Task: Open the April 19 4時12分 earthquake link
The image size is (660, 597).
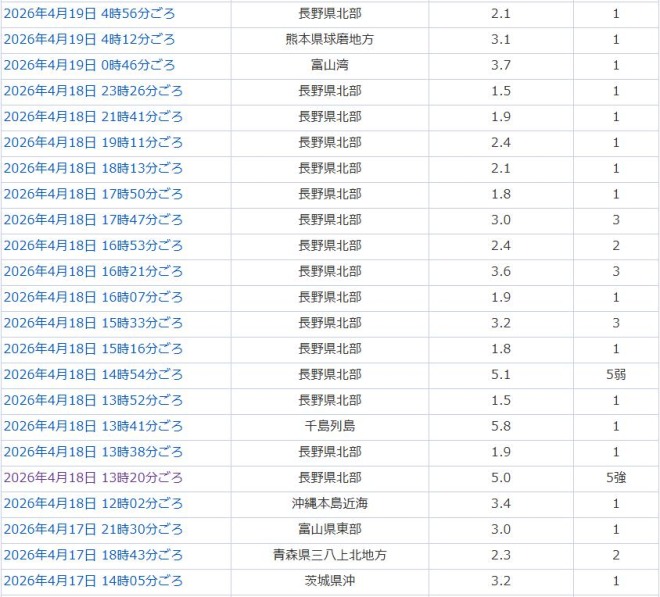Action: point(89,40)
